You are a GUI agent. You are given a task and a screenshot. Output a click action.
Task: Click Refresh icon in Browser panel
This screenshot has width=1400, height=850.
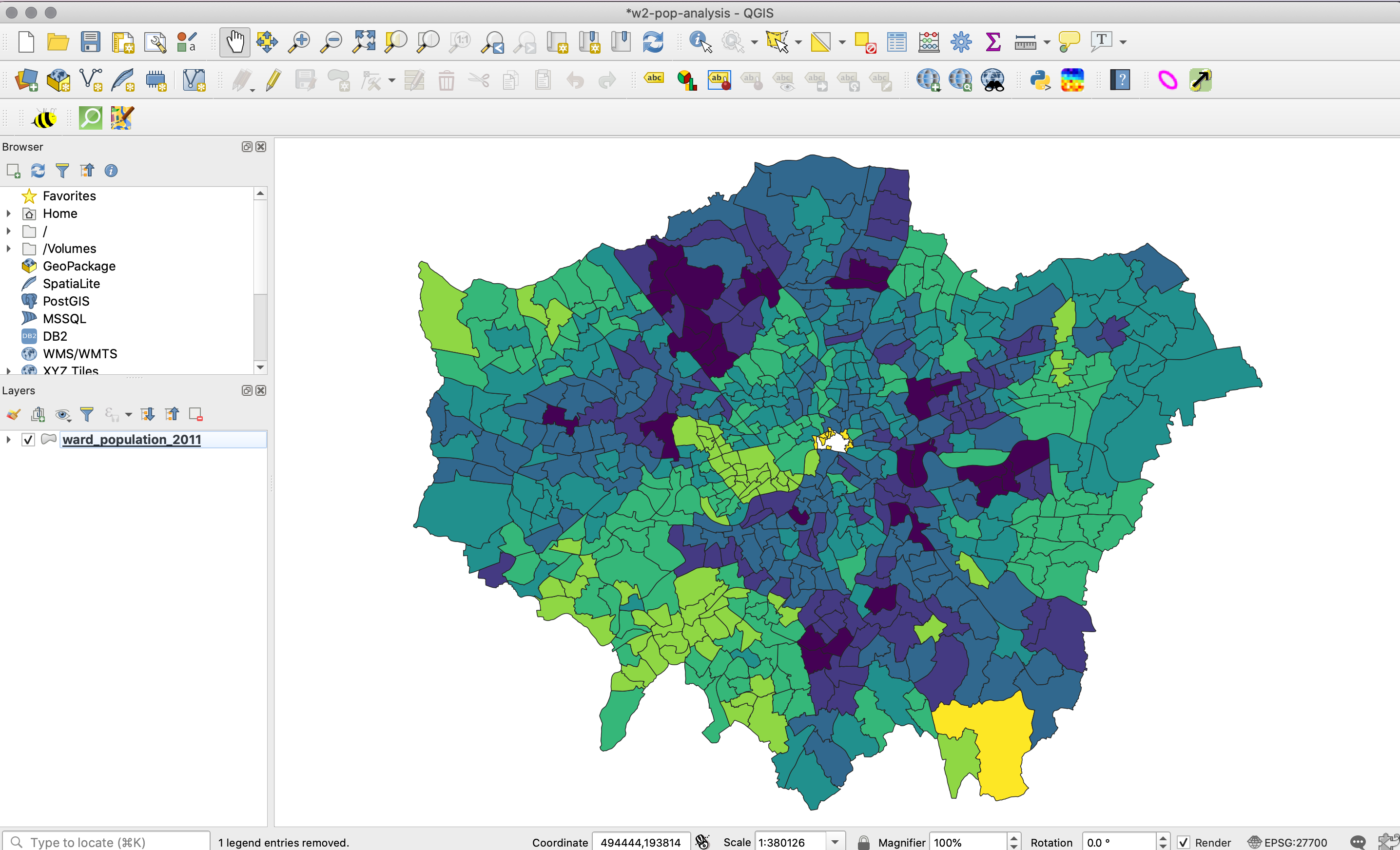(38, 171)
